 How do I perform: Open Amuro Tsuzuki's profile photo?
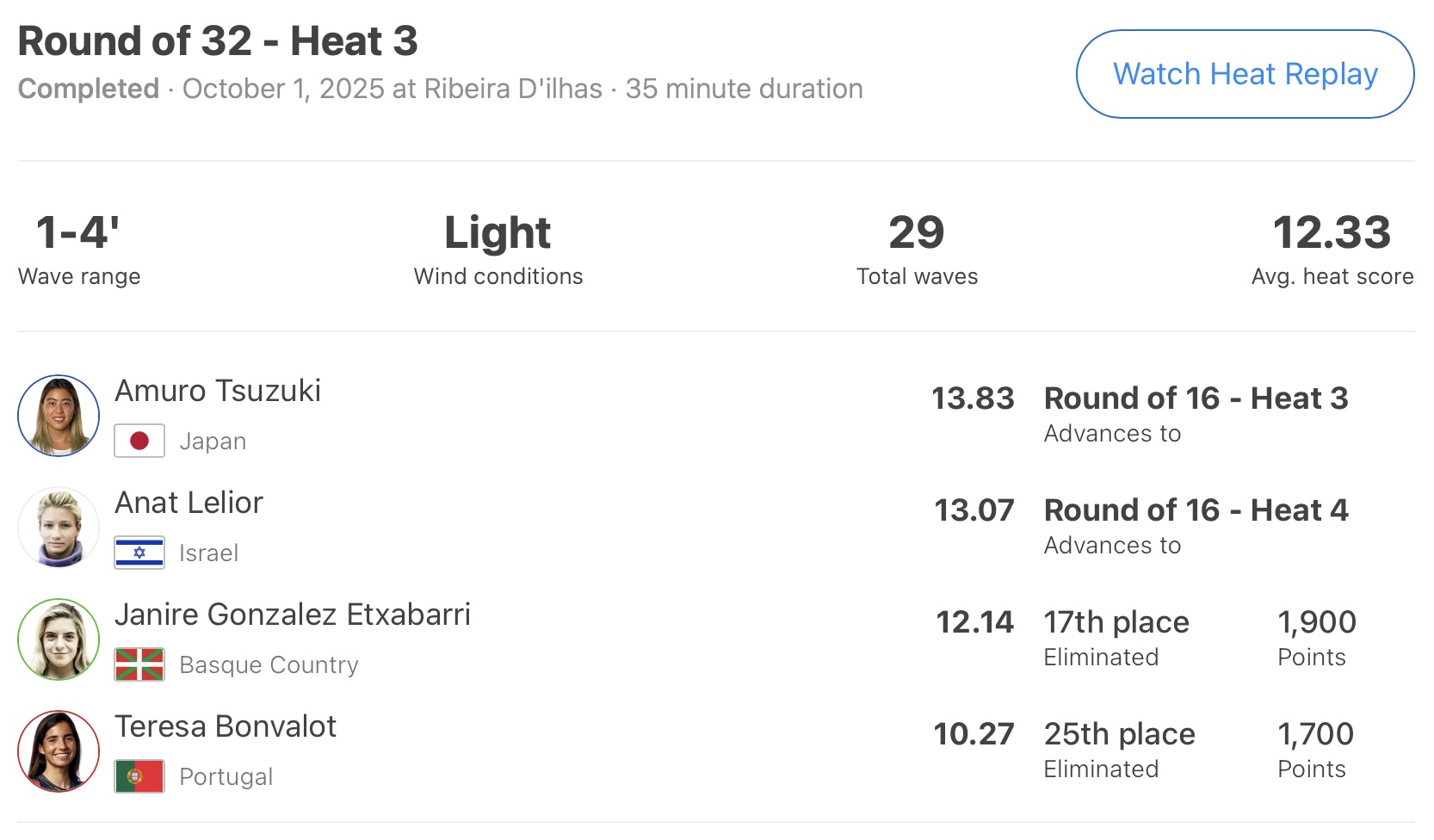click(59, 416)
